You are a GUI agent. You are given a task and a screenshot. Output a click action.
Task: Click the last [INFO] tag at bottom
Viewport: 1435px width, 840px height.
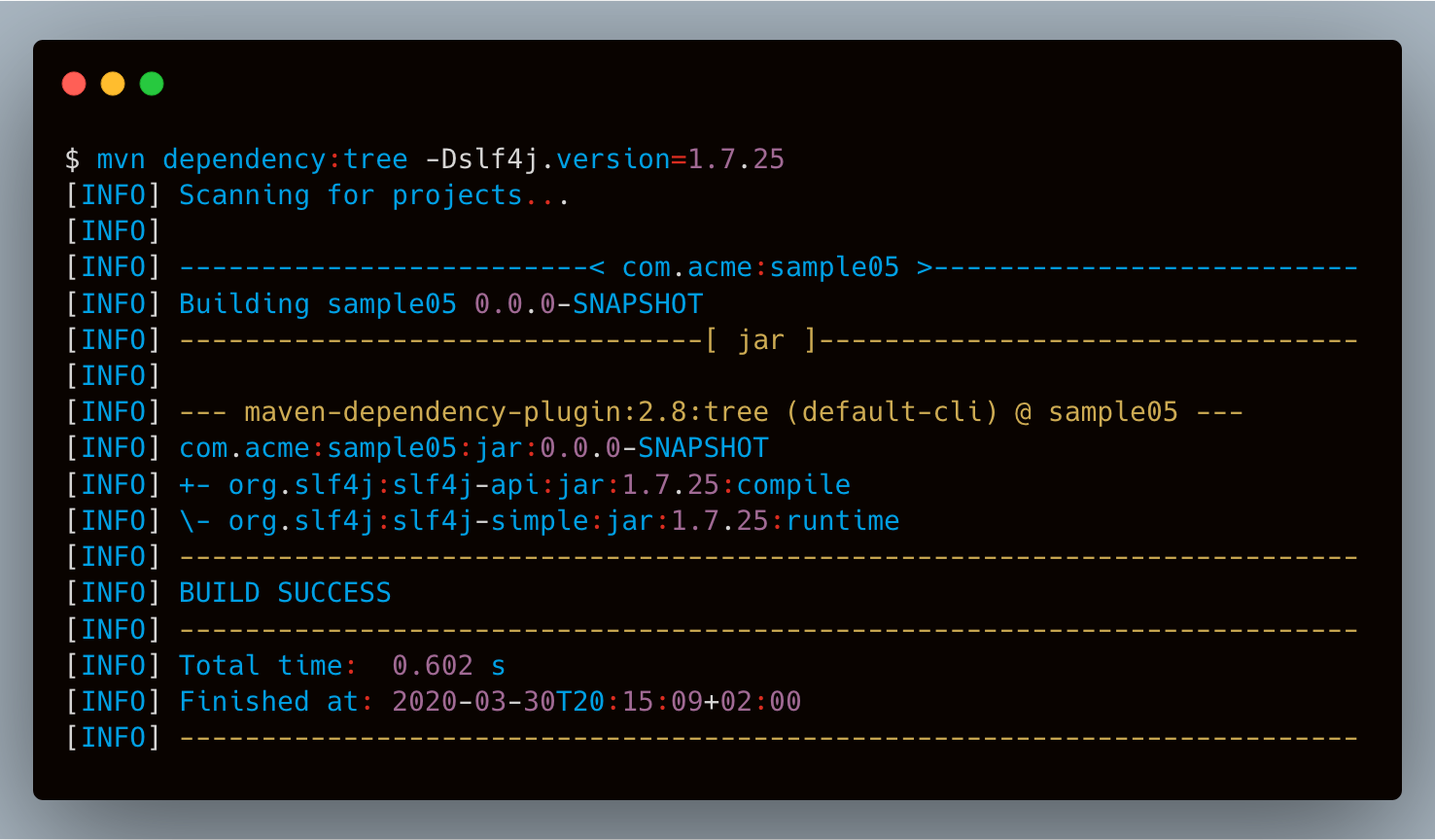click(113, 738)
